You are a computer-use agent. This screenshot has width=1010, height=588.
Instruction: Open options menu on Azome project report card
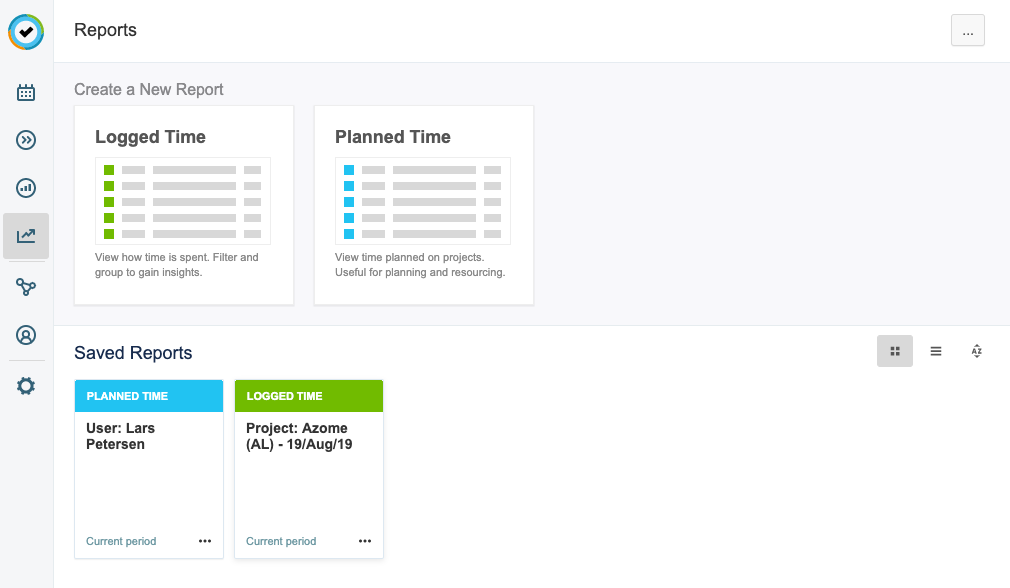point(365,540)
